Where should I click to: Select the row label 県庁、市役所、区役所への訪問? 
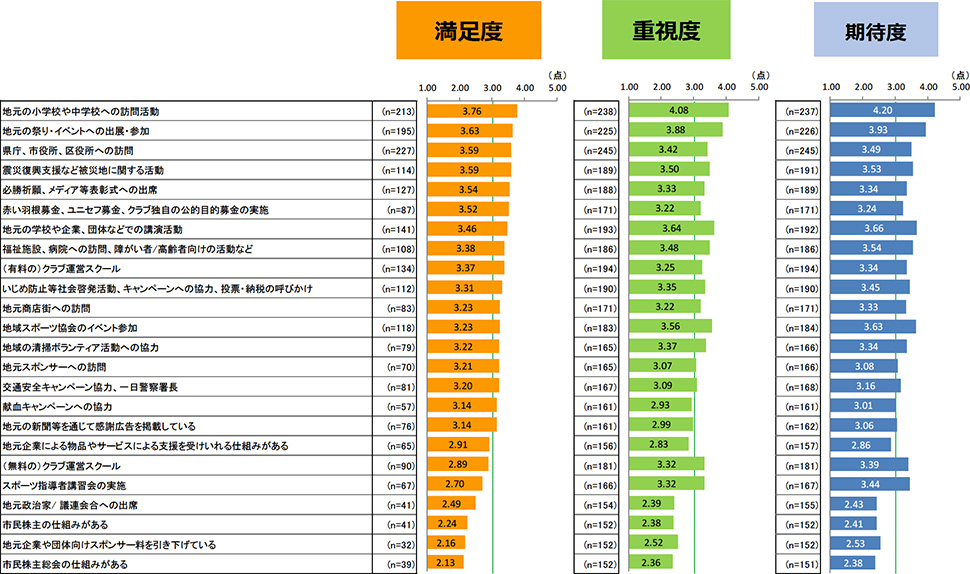coord(68,151)
